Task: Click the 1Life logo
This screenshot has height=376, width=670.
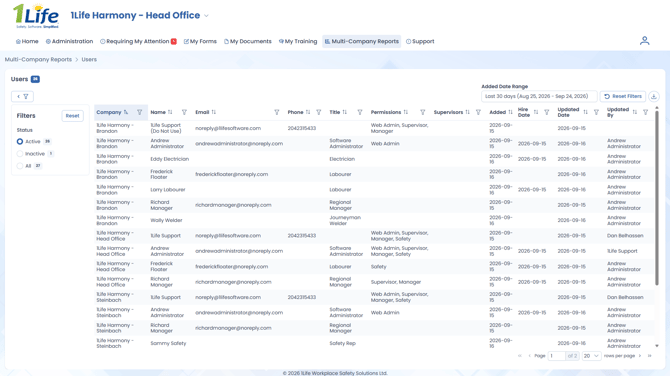Action: pos(36,16)
